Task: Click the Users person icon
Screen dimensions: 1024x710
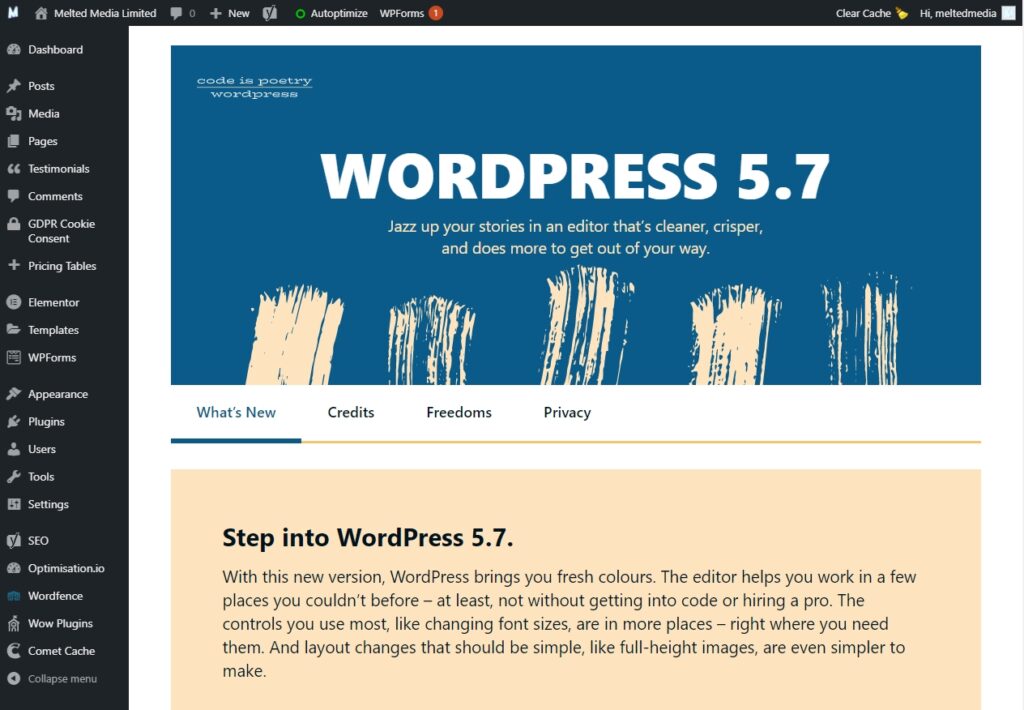Action: click(x=14, y=449)
